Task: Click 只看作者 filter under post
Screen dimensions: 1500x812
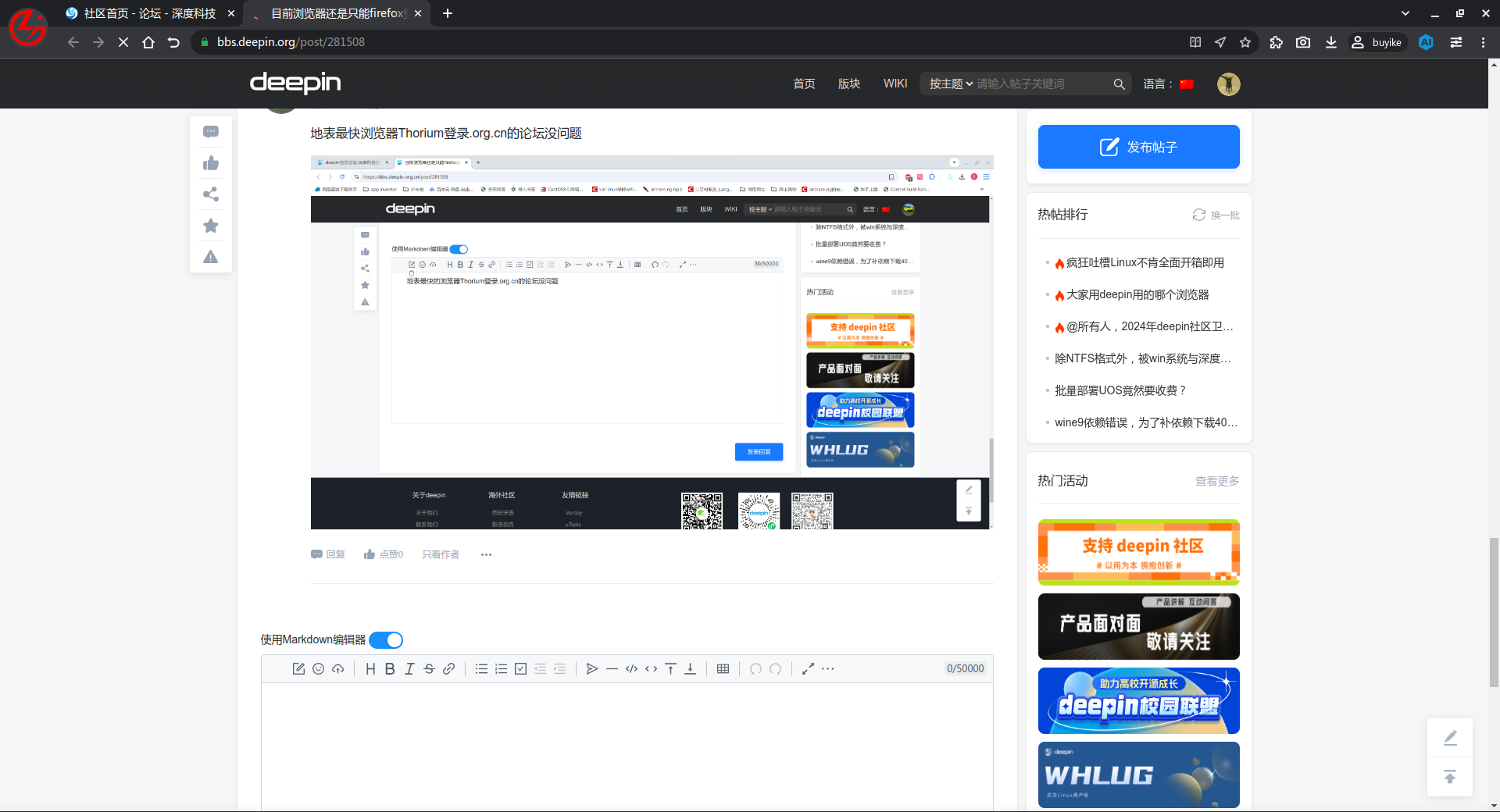Action: [x=441, y=554]
